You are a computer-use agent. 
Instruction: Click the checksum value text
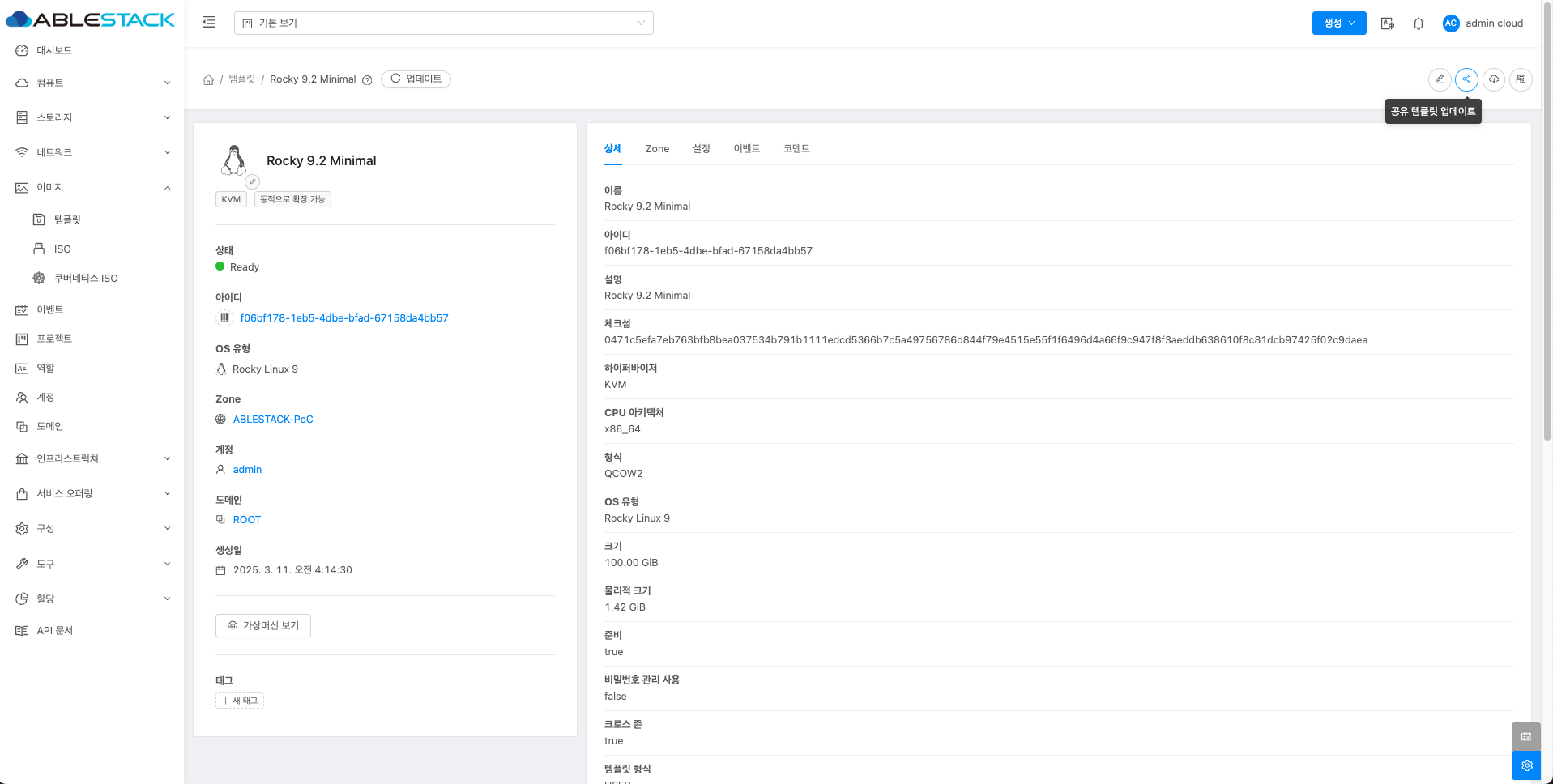(986, 340)
